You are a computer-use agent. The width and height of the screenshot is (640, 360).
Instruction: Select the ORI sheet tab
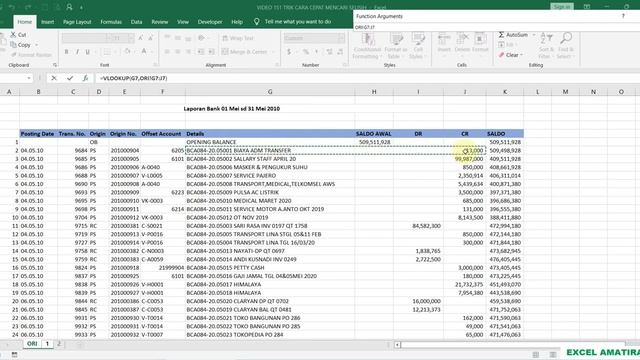pos(32,344)
